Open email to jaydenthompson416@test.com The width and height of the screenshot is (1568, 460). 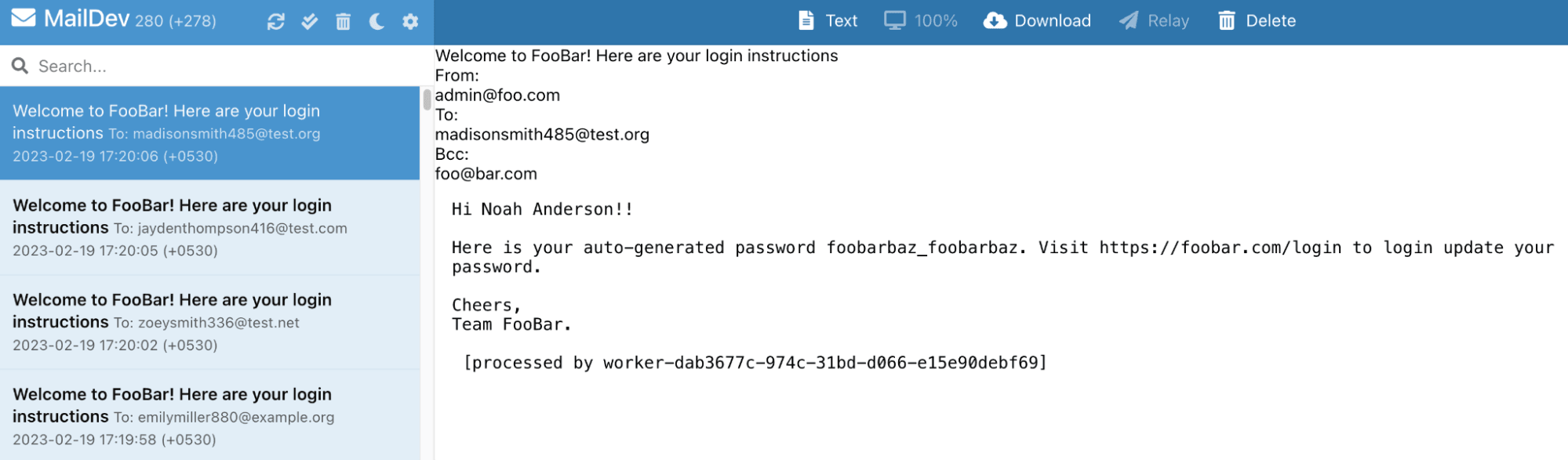coord(210,227)
